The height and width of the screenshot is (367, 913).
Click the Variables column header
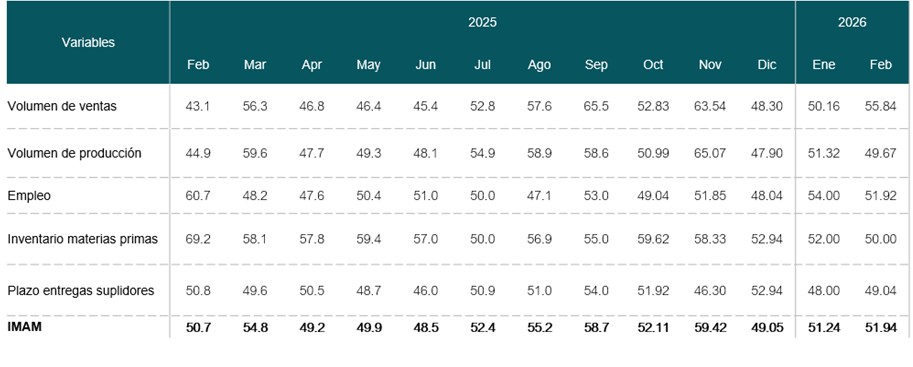tap(88, 43)
